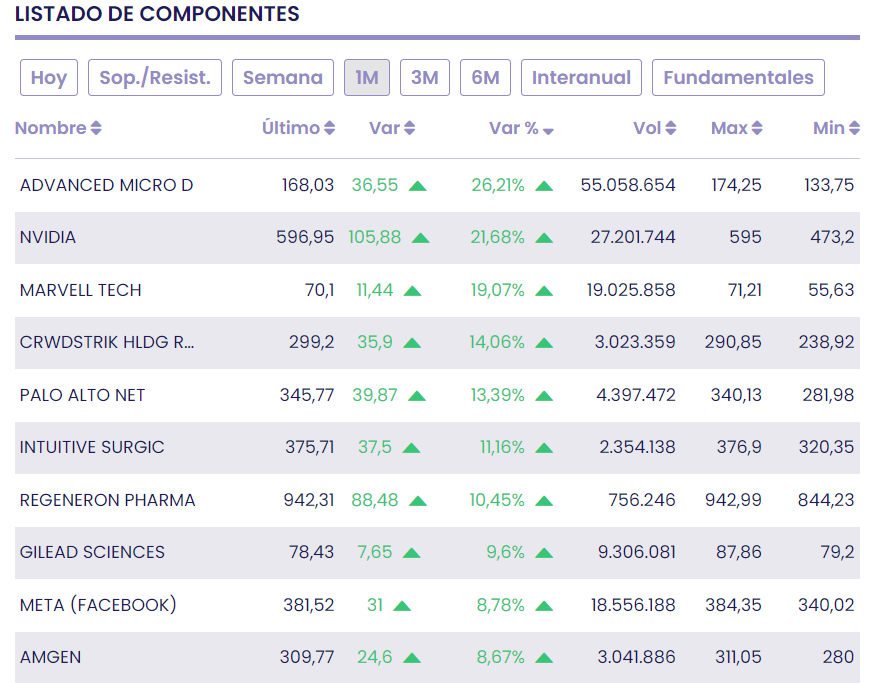This screenshot has width=875, height=683.
Task: Select the Semana view
Action: coord(283,78)
